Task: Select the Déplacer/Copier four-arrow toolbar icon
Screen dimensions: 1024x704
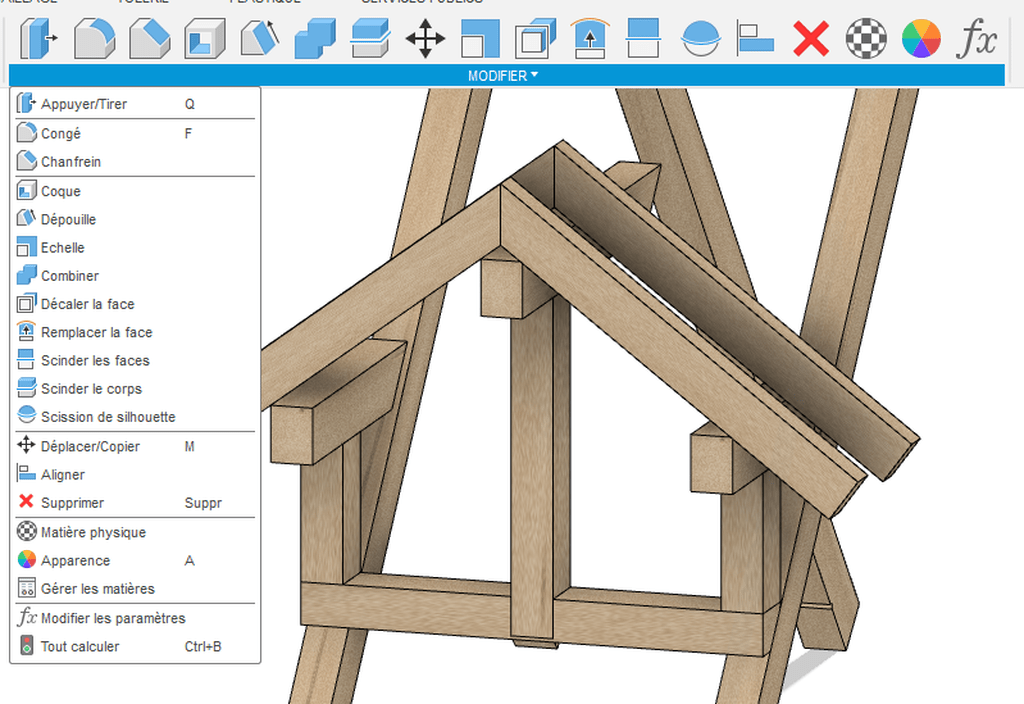Action: 425,39
